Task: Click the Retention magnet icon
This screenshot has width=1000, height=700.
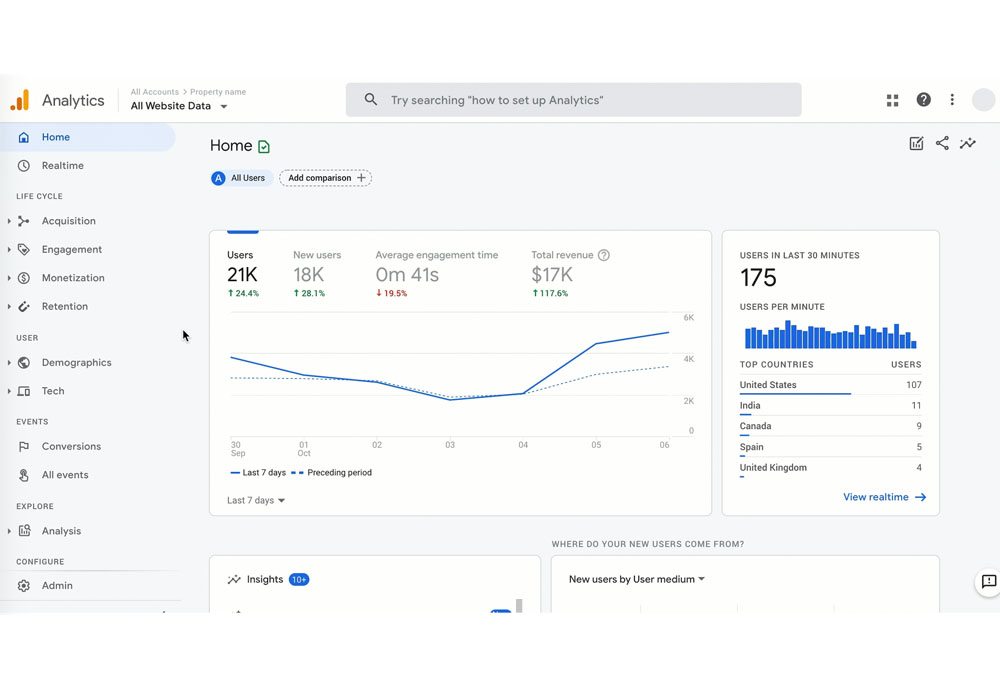Action: [x=24, y=307]
